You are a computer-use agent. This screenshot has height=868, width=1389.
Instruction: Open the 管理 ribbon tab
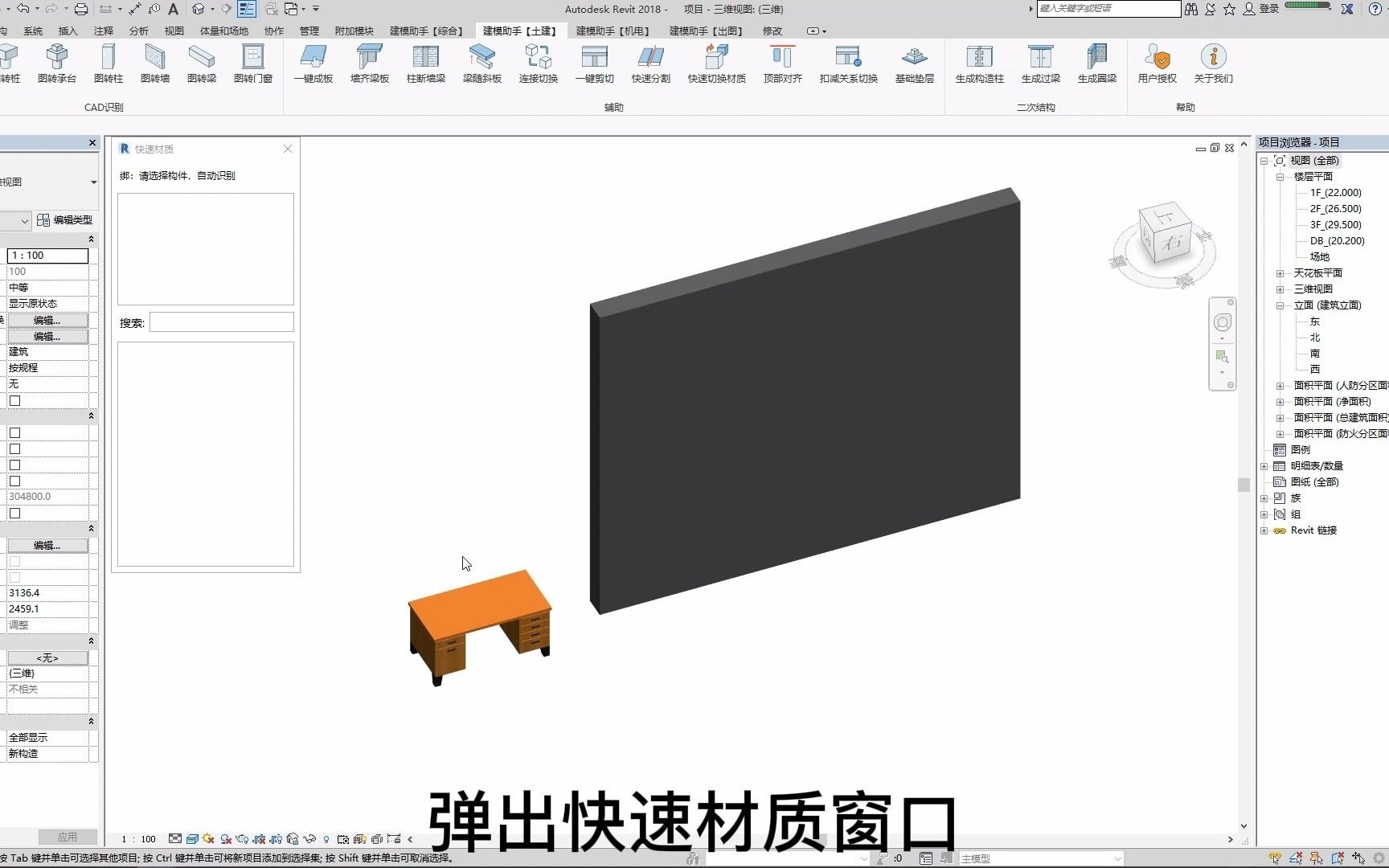point(309,31)
